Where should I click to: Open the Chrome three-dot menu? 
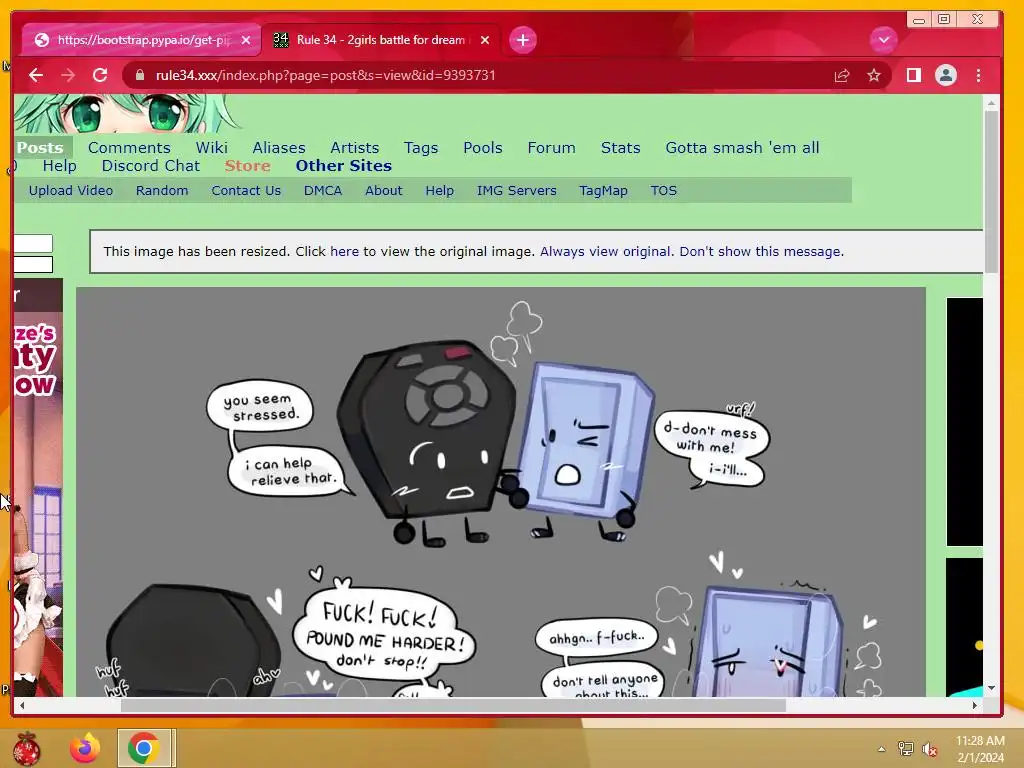978,76
